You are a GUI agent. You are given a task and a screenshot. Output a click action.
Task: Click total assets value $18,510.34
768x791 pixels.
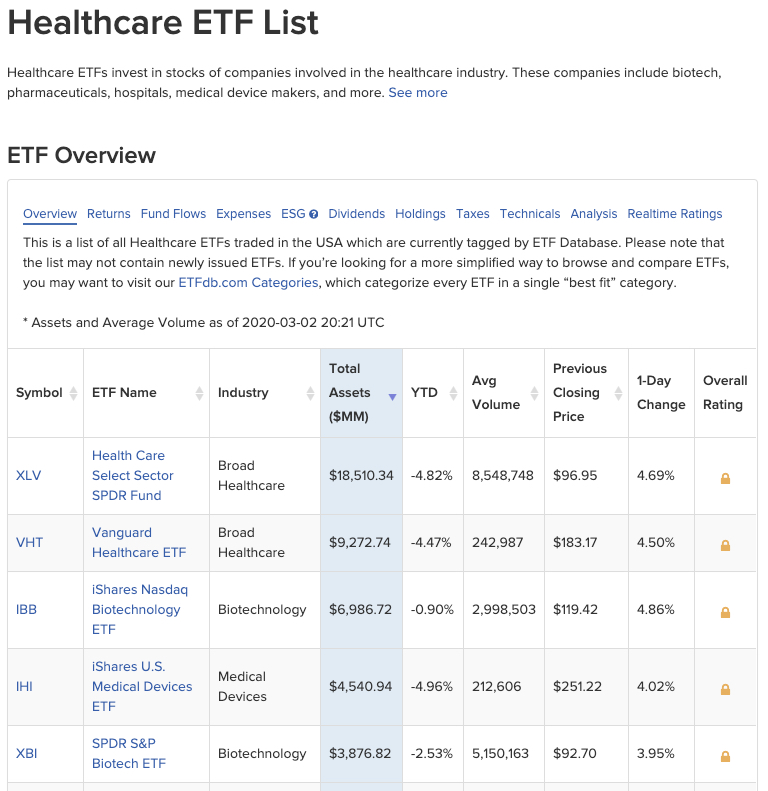point(361,475)
